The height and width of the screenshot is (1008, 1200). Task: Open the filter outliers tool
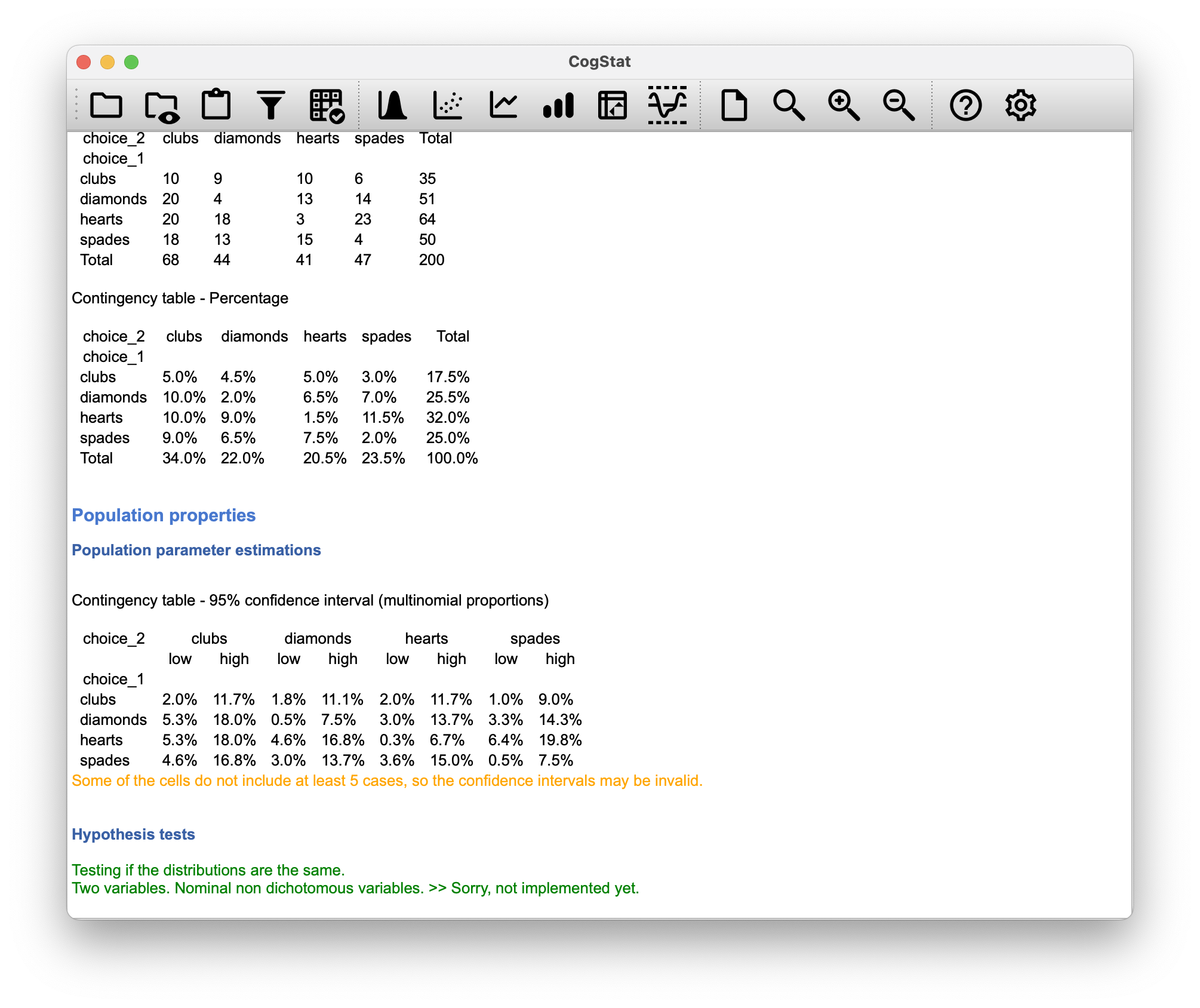(270, 106)
